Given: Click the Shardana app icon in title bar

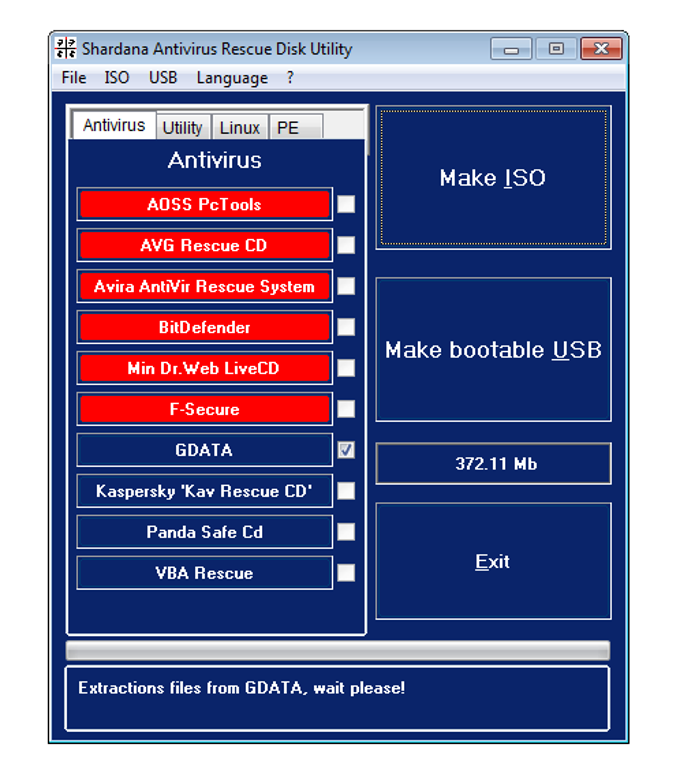Looking at the screenshot, I should 65,49.
